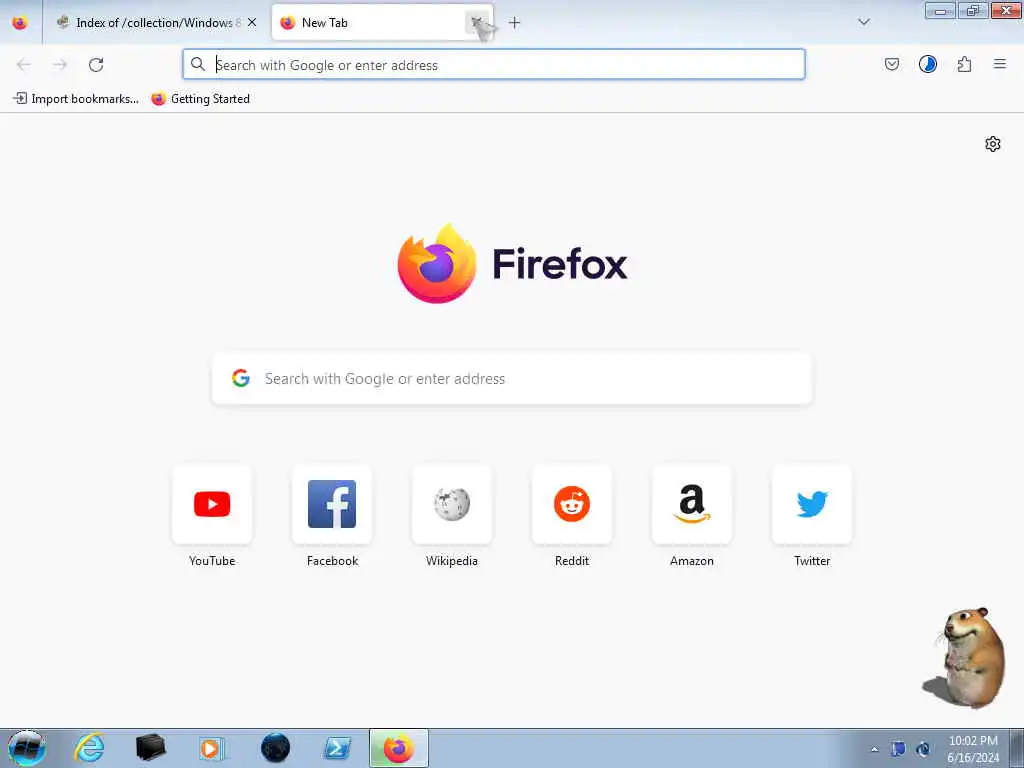Open the Getting Started bookmark
This screenshot has width=1024, height=768.
200,99
